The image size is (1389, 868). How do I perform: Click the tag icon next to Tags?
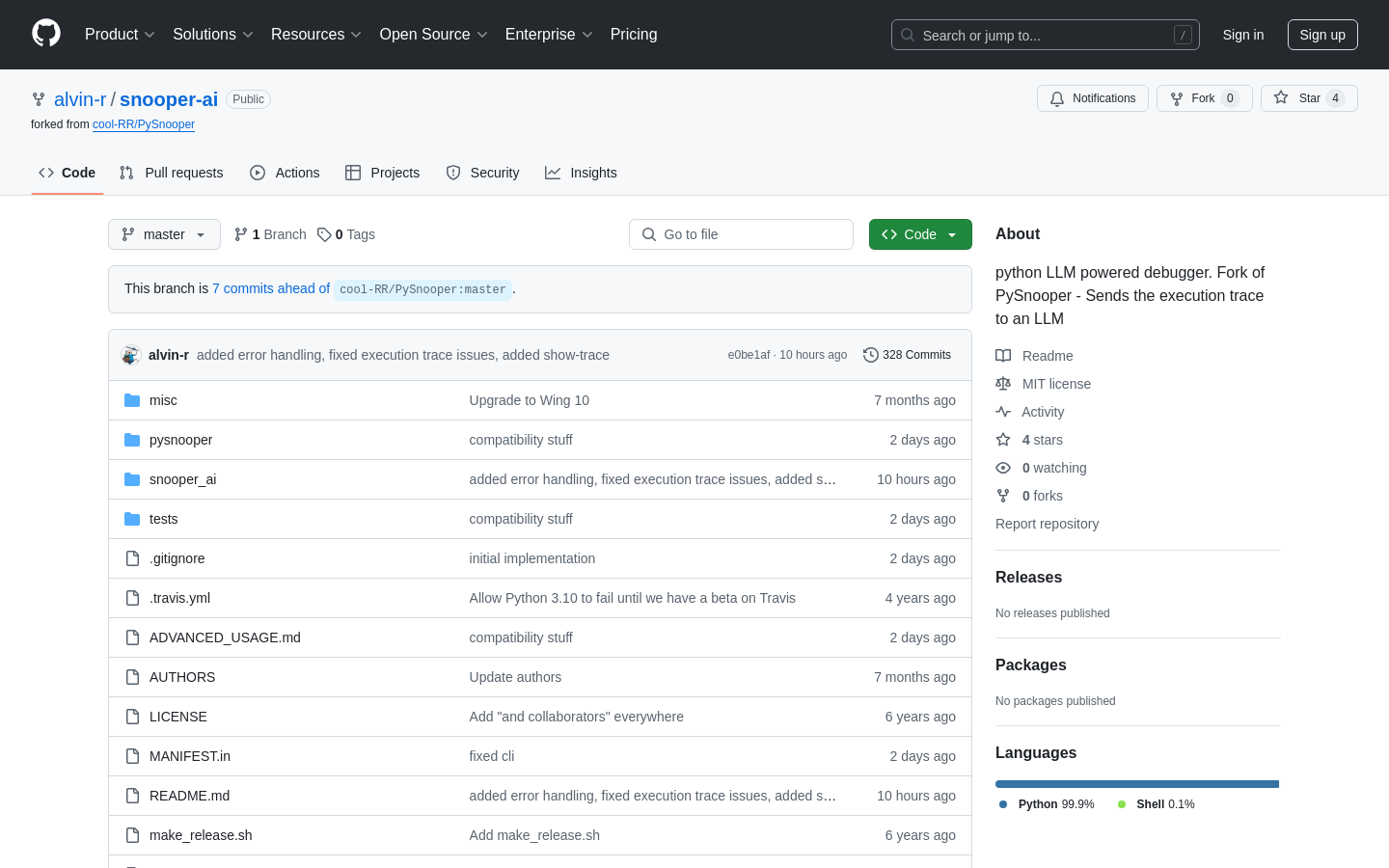click(324, 234)
